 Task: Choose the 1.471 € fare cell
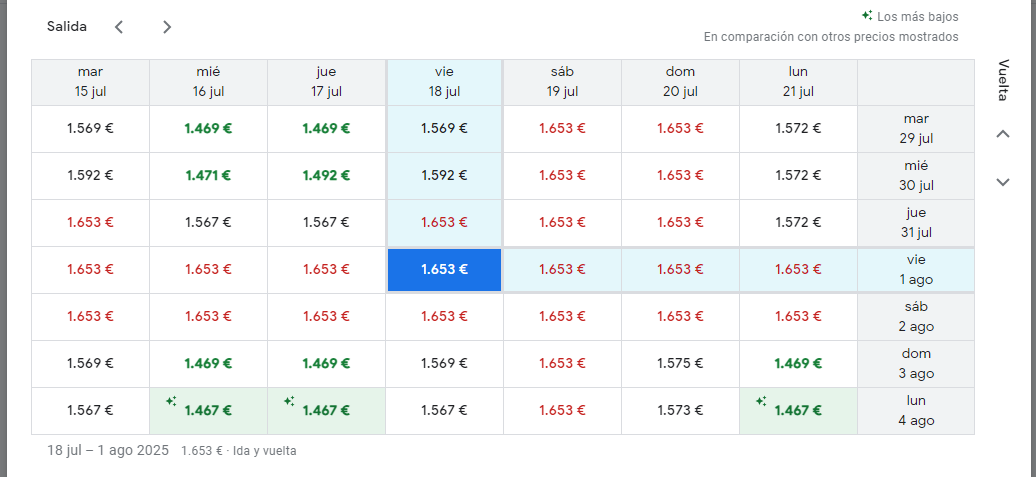[x=208, y=176]
